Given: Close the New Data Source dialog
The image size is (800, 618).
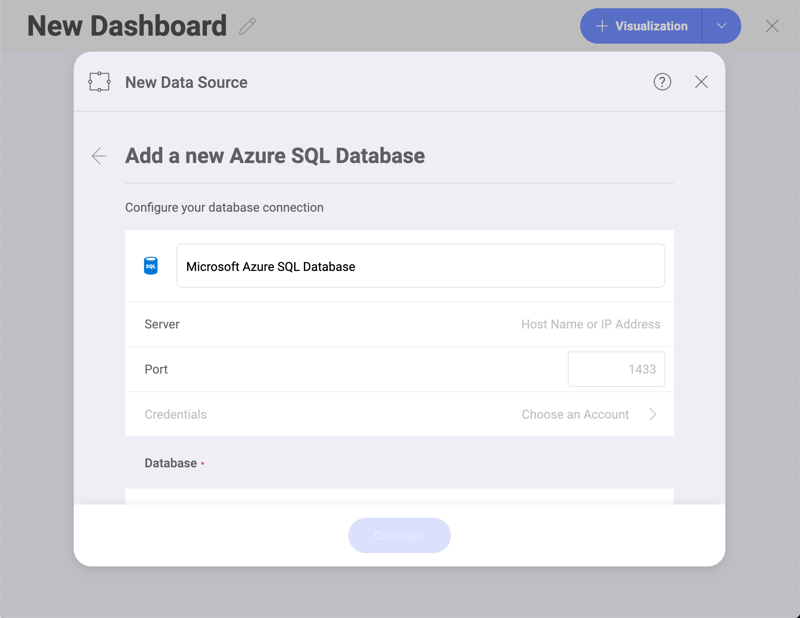Looking at the screenshot, I should 701,82.
